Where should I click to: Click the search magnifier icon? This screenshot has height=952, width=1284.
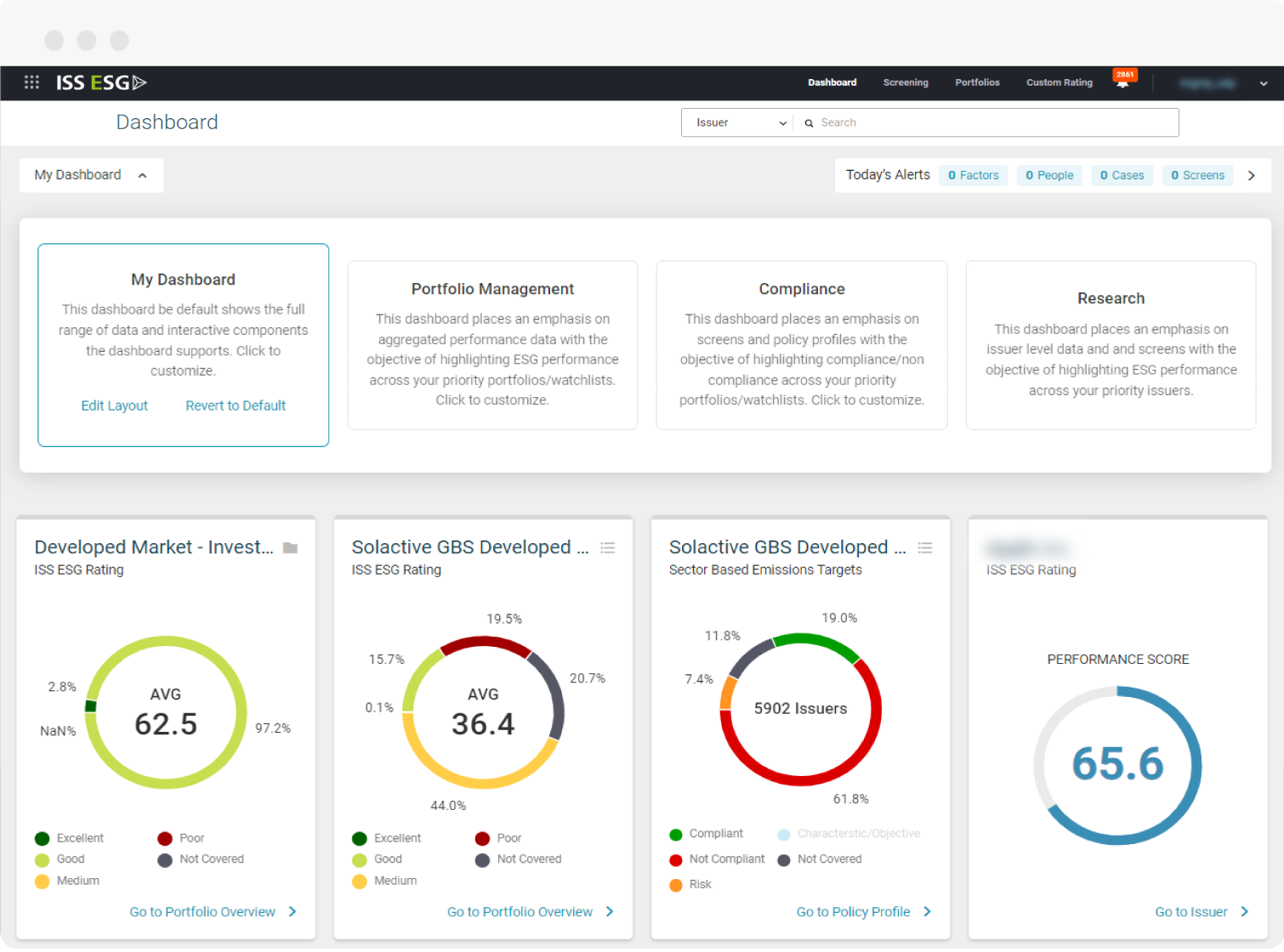point(809,123)
